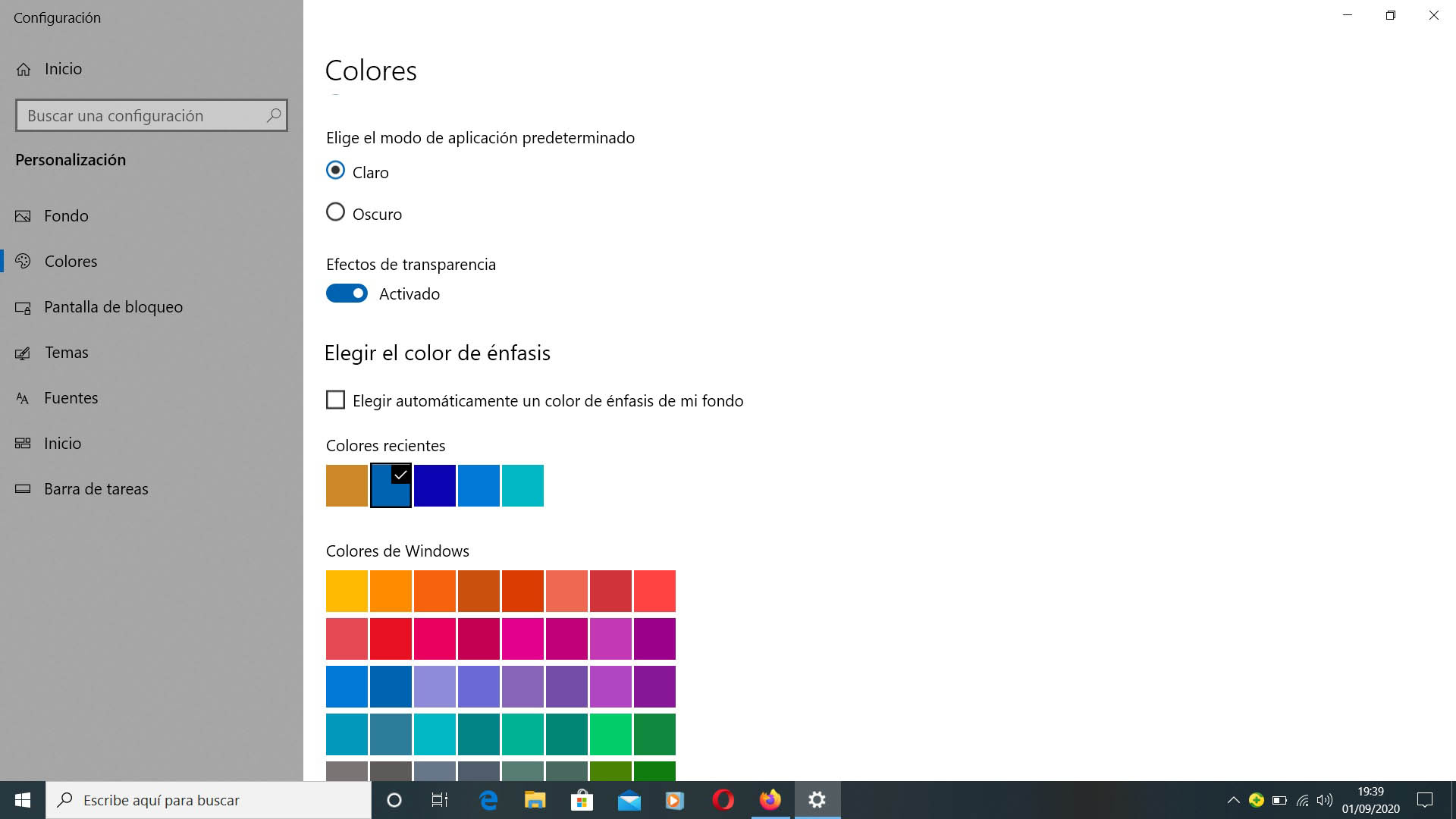This screenshot has width=1456, height=819.
Task: Open the Temas section
Action: click(66, 353)
